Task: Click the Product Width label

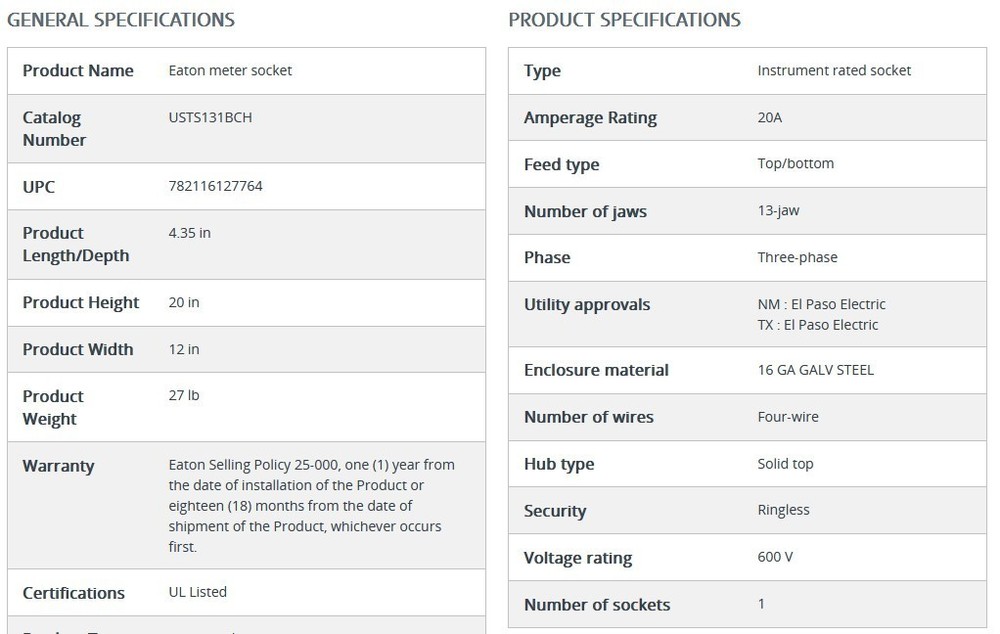Action: 78,349
